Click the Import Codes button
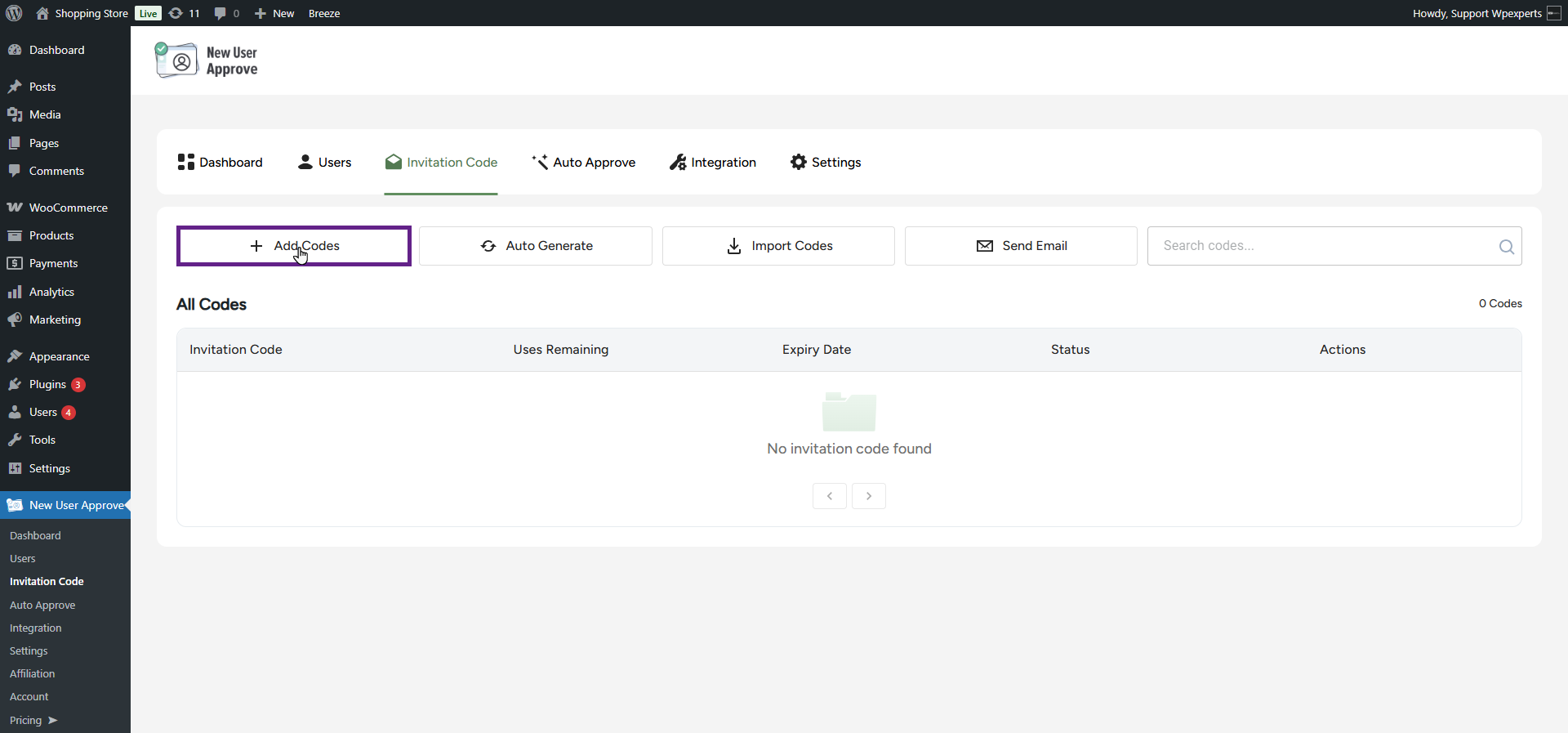1568x733 pixels. click(x=778, y=246)
